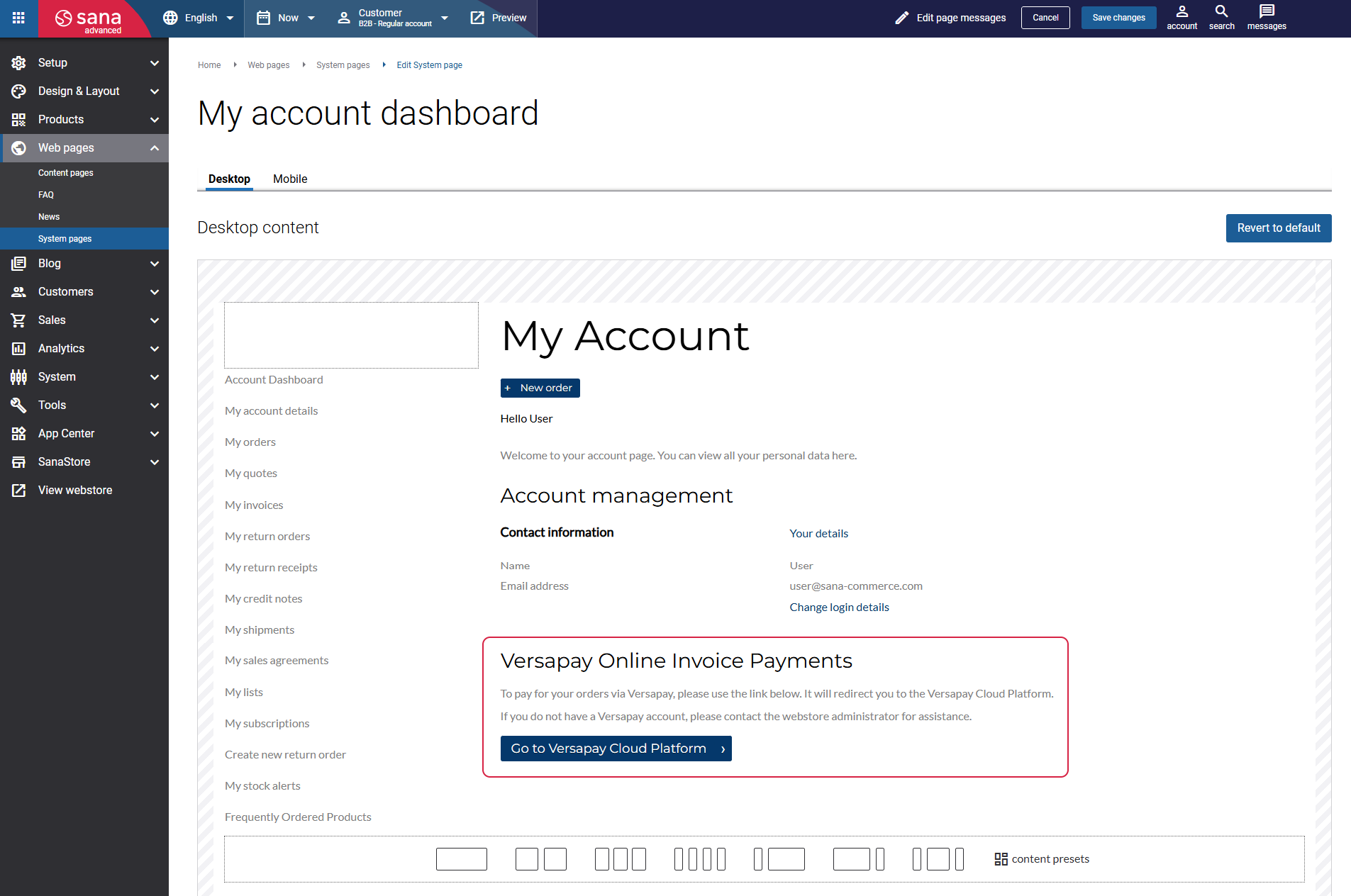1351x896 pixels.
Task: Click Save changes button
Action: click(1118, 18)
